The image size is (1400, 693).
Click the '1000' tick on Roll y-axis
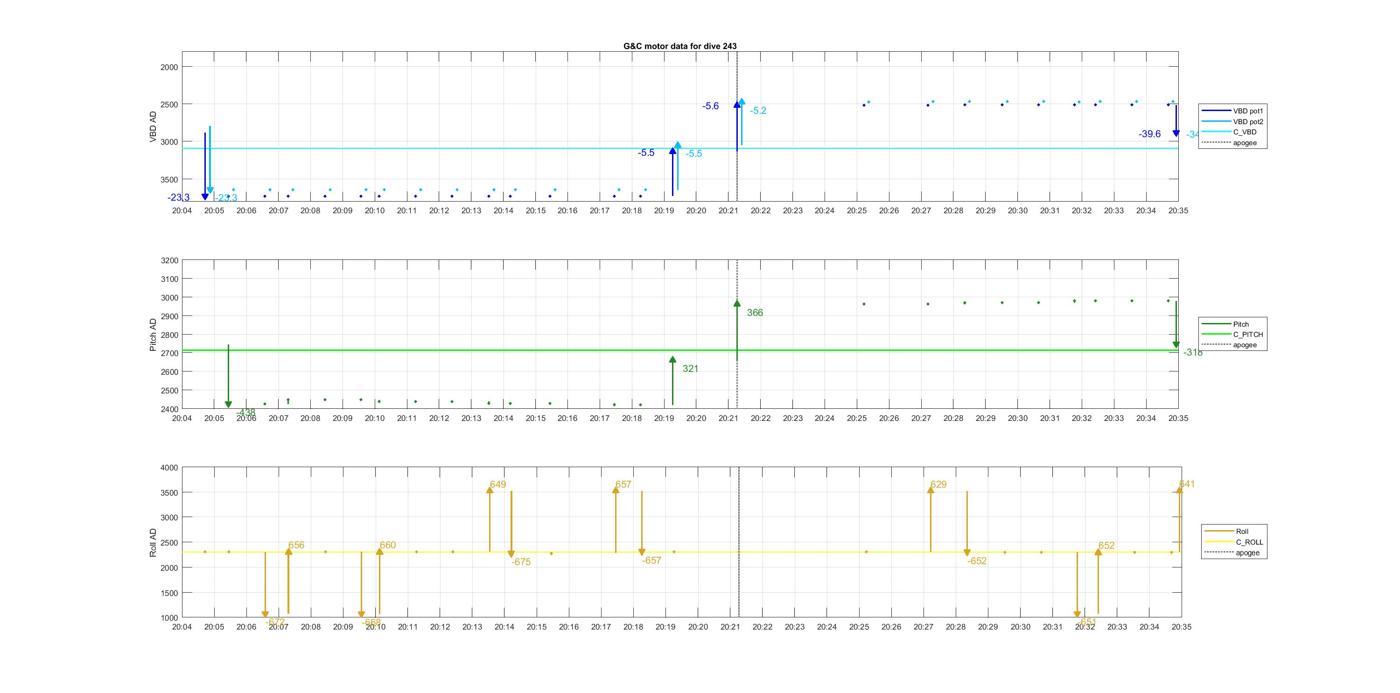(169, 618)
